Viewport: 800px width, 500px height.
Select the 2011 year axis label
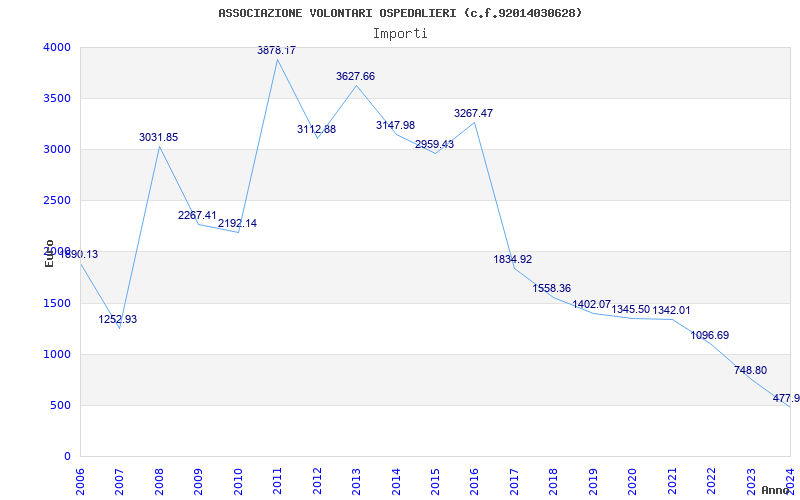click(x=277, y=480)
